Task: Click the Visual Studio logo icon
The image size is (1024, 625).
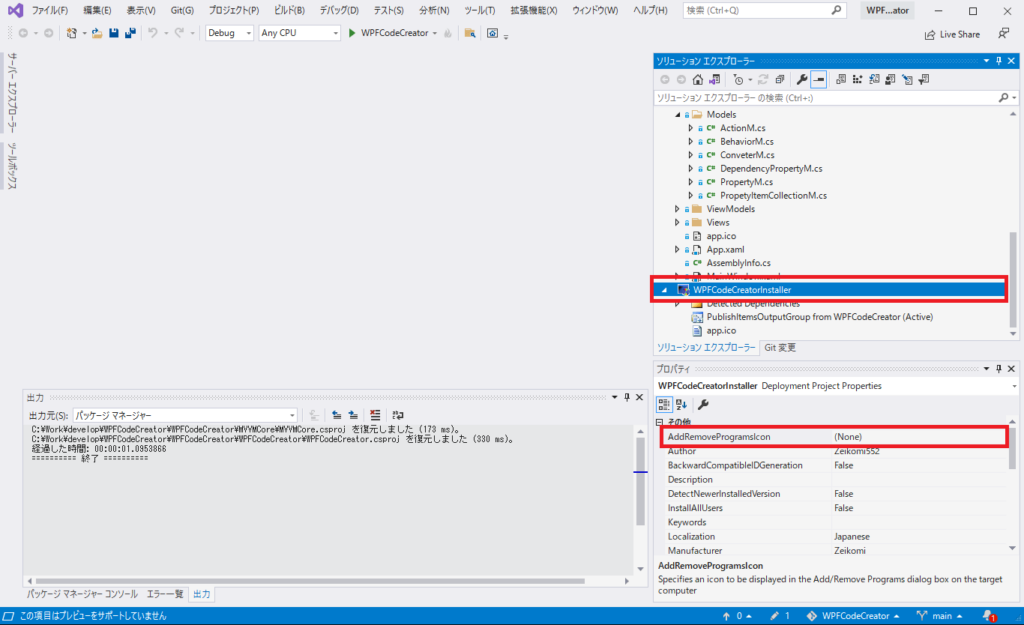Action: (15, 10)
